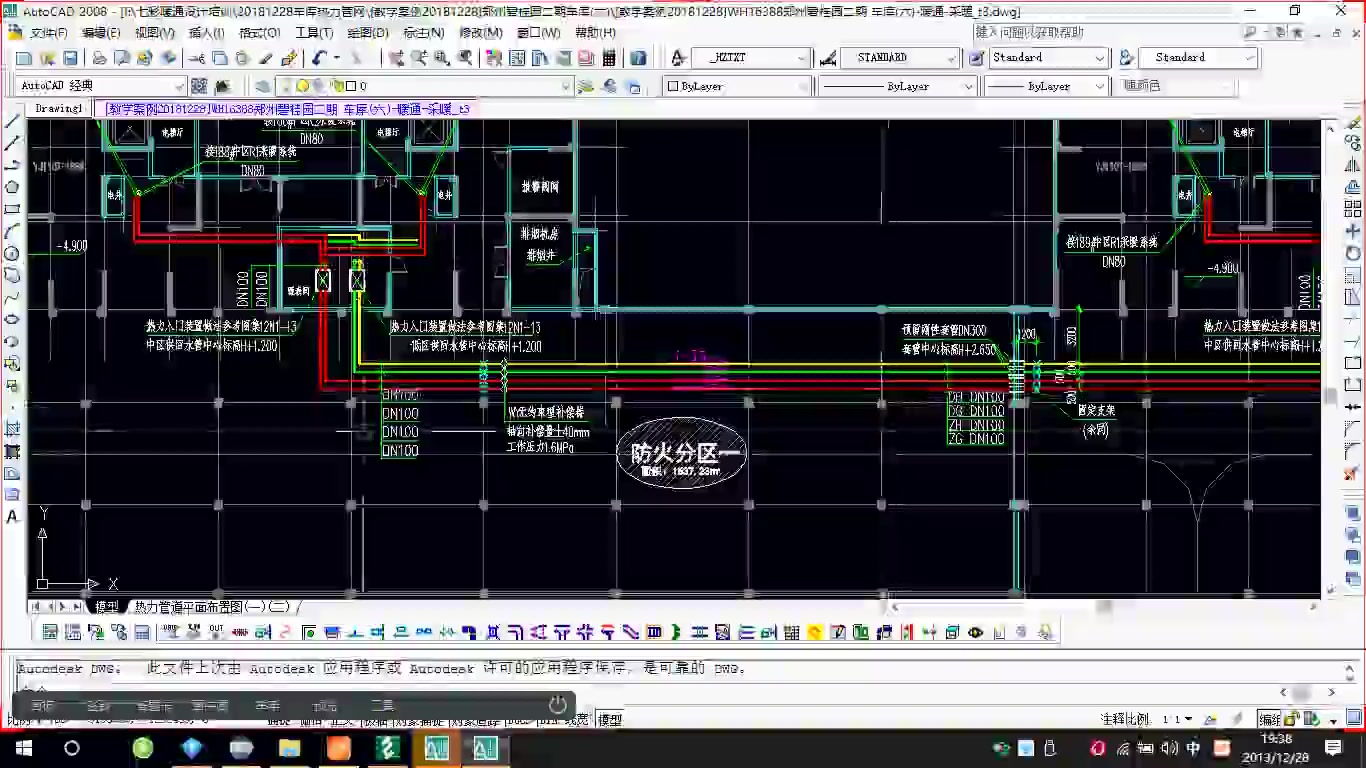This screenshot has width=1366, height=768.
Task: Click the Workspace Settings gear icon
Action: point(199,86)
